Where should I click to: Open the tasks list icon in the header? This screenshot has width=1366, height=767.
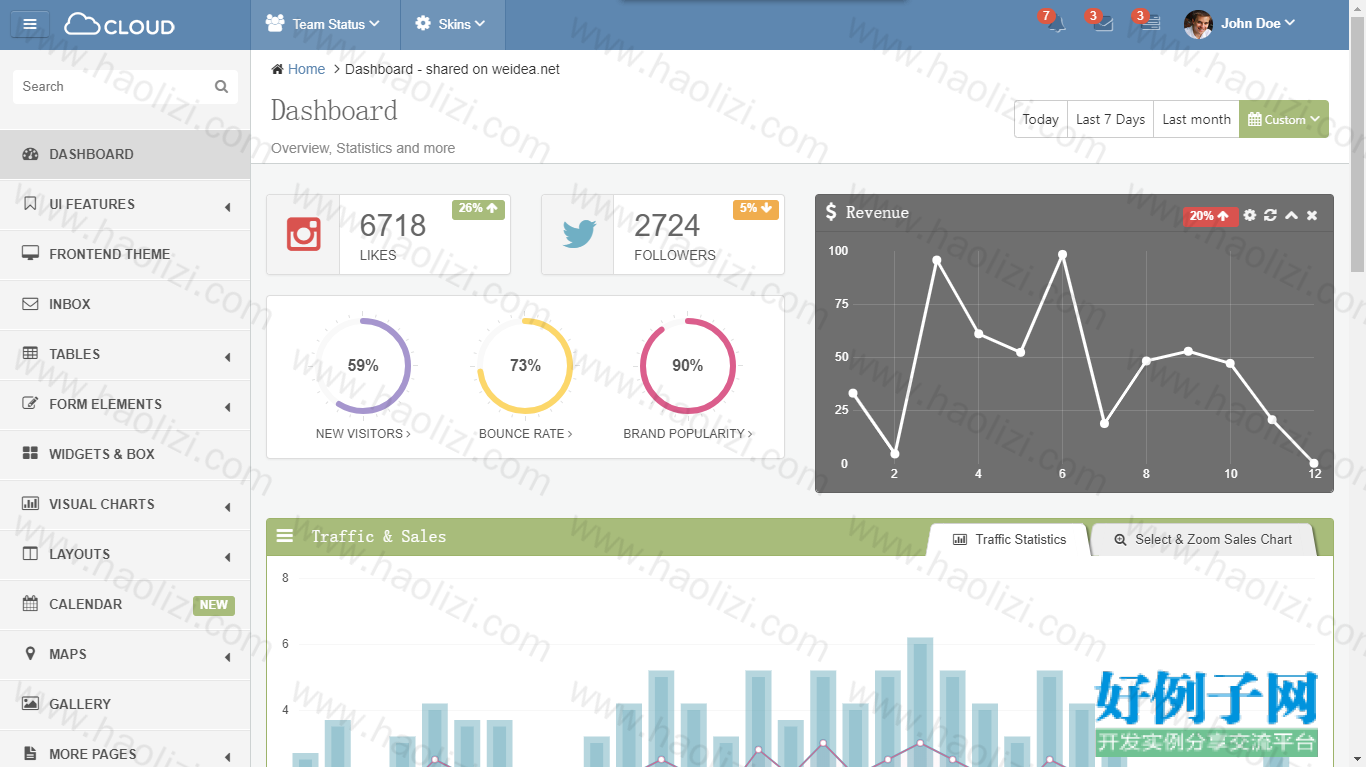(x=1151, y=24)
